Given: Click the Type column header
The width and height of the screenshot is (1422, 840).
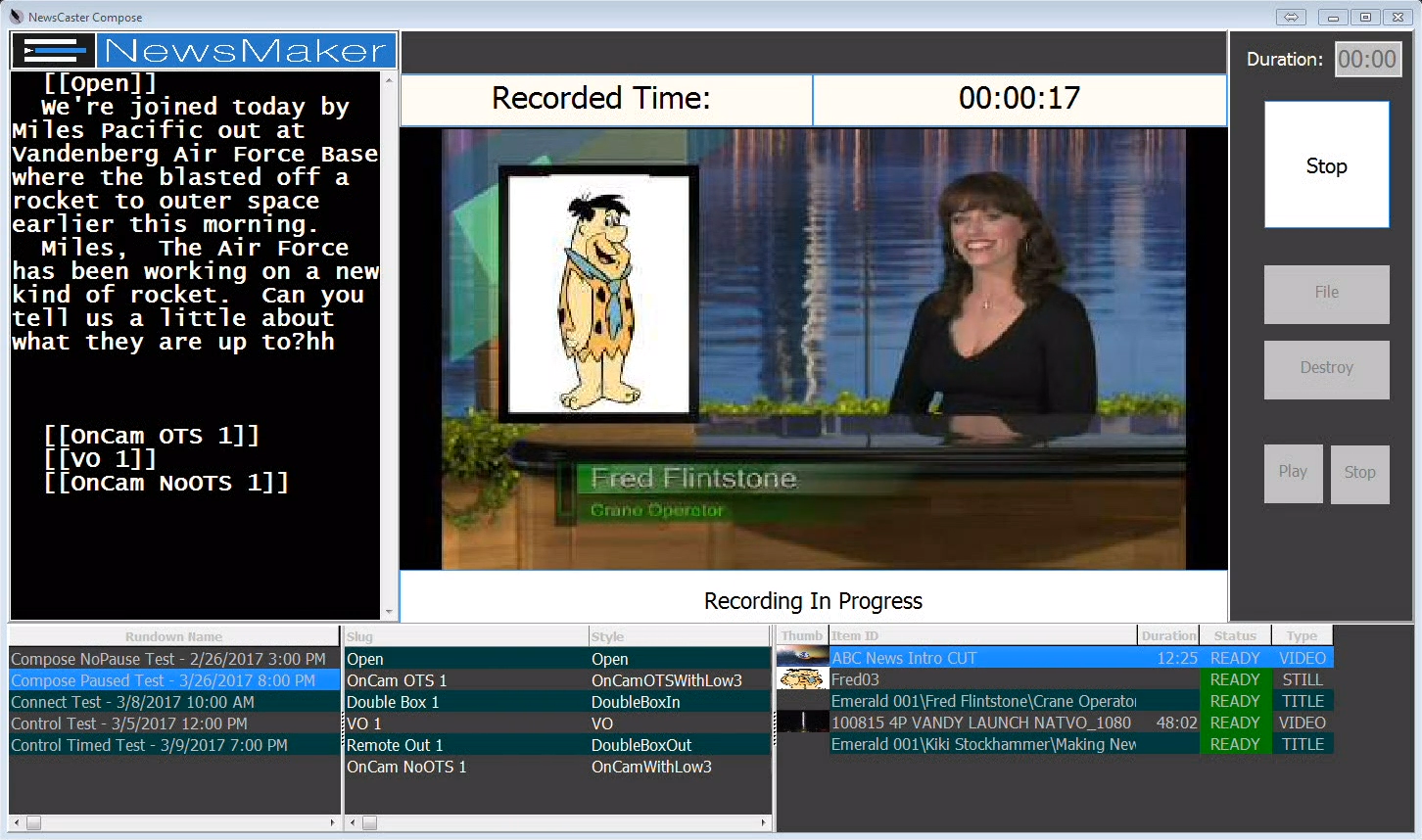Looking at the screenshot, I should click(1303, 636).
